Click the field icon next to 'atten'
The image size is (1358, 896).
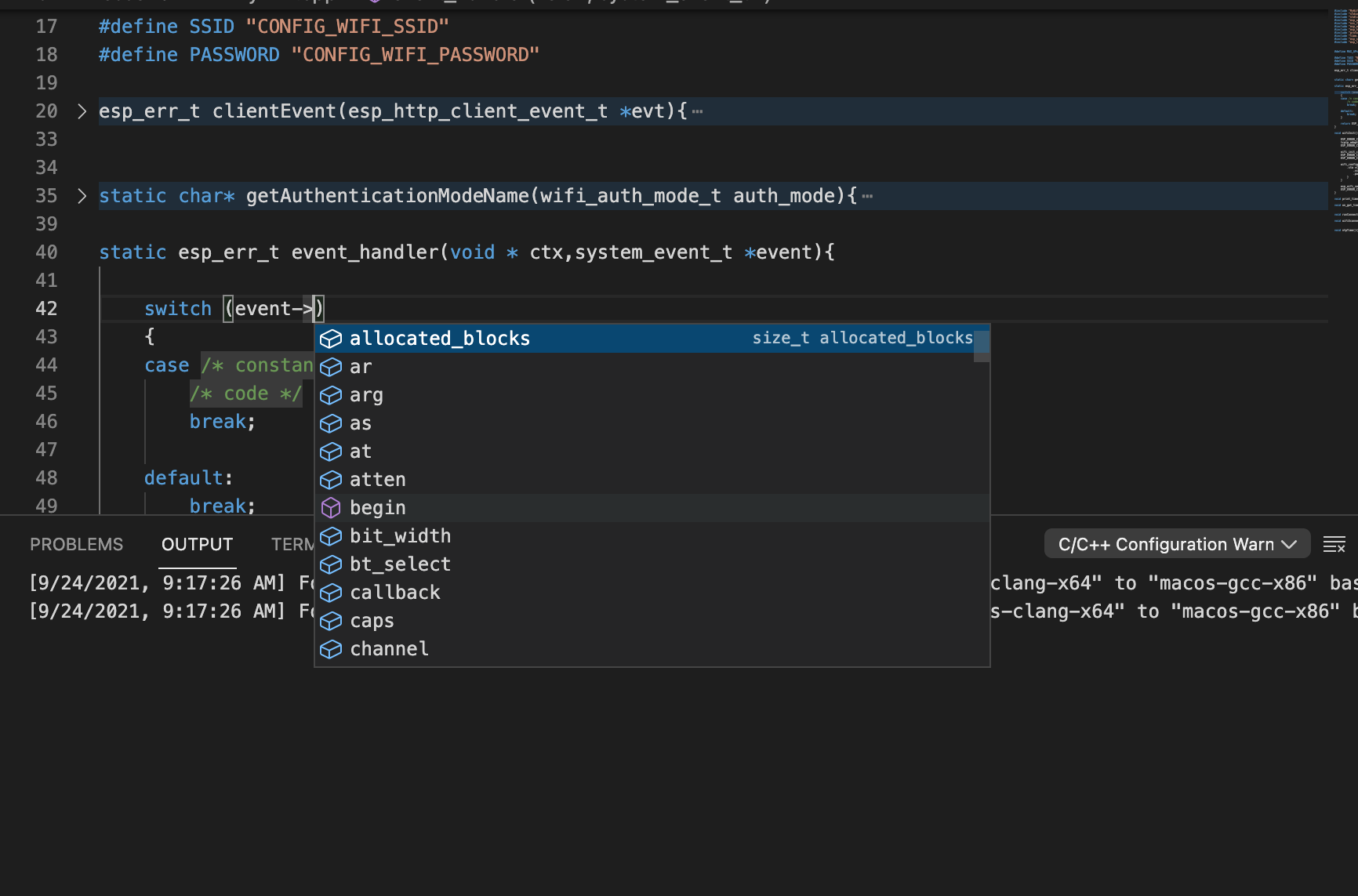[331, 480]
